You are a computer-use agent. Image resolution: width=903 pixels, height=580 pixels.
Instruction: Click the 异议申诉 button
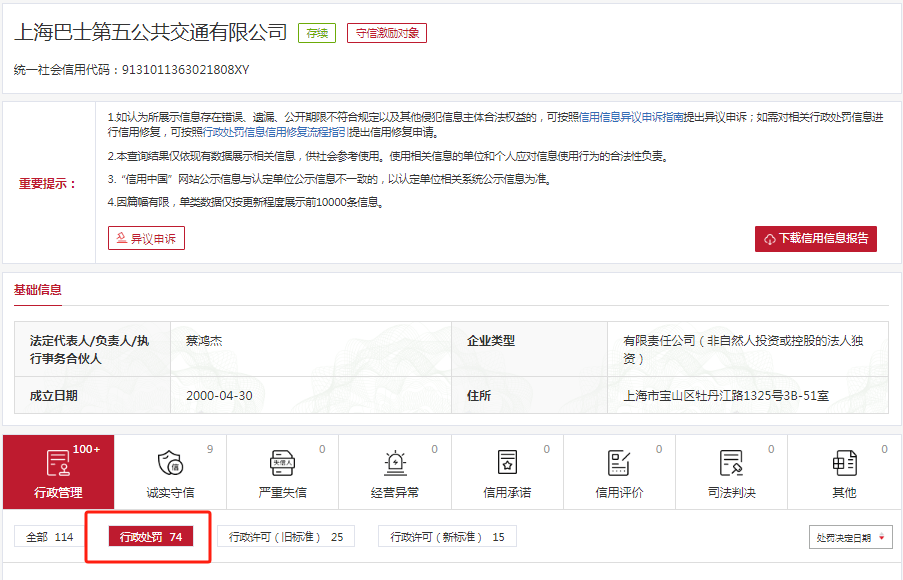(x=146, y=238)
